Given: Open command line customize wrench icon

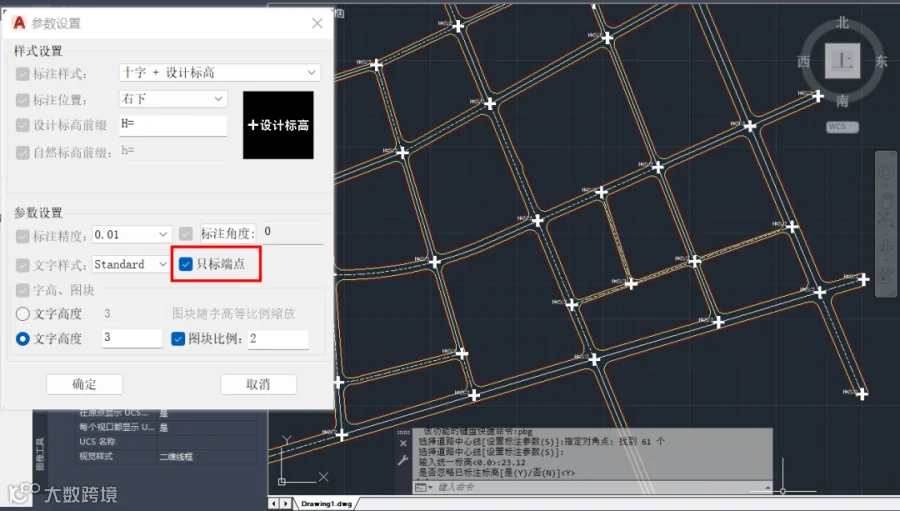Looking at the screenshot, I should [403, 460].
